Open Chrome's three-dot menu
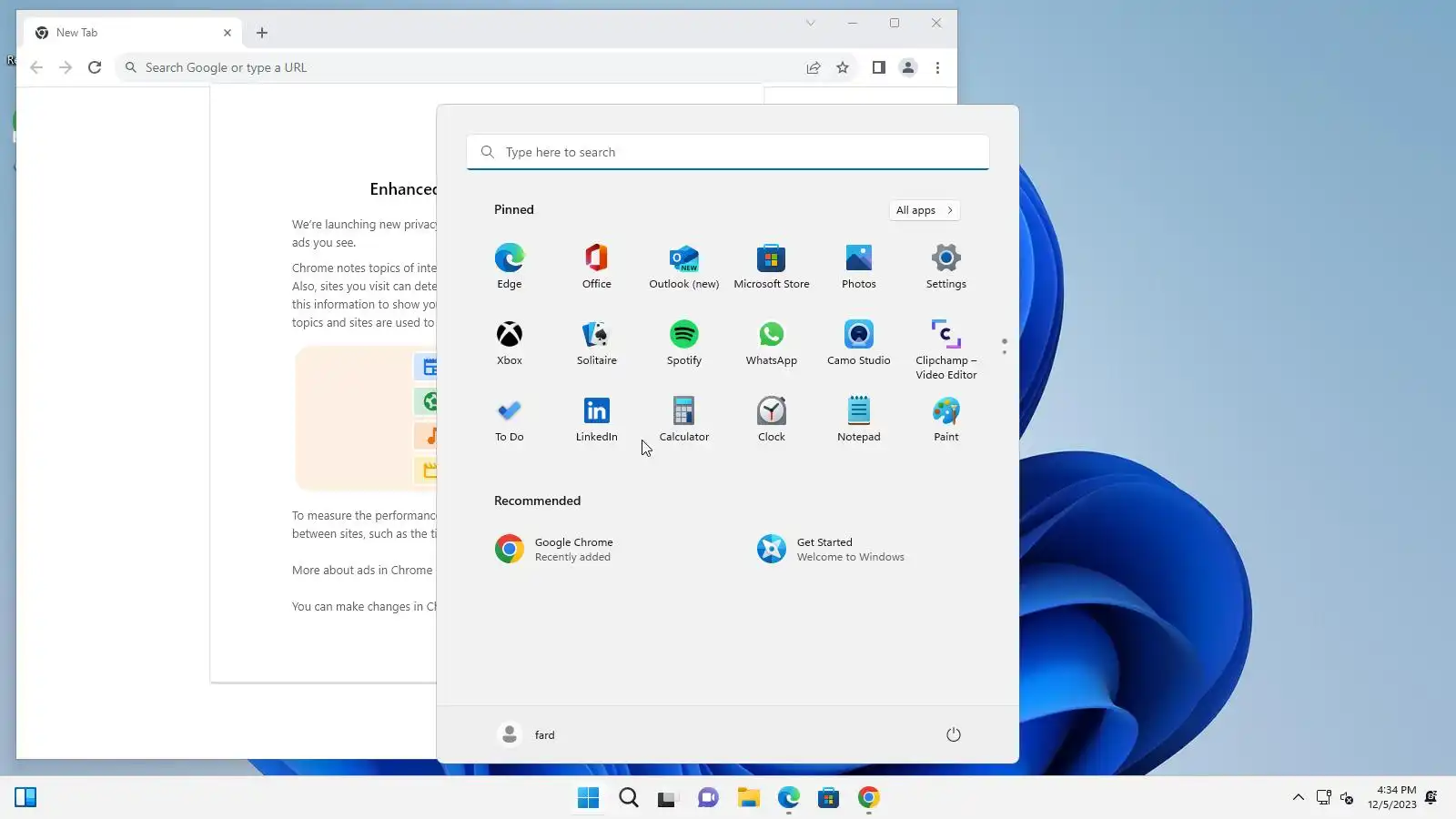Image resolution: width=1456 pixels, height=819 pixels. coord(937,67)
